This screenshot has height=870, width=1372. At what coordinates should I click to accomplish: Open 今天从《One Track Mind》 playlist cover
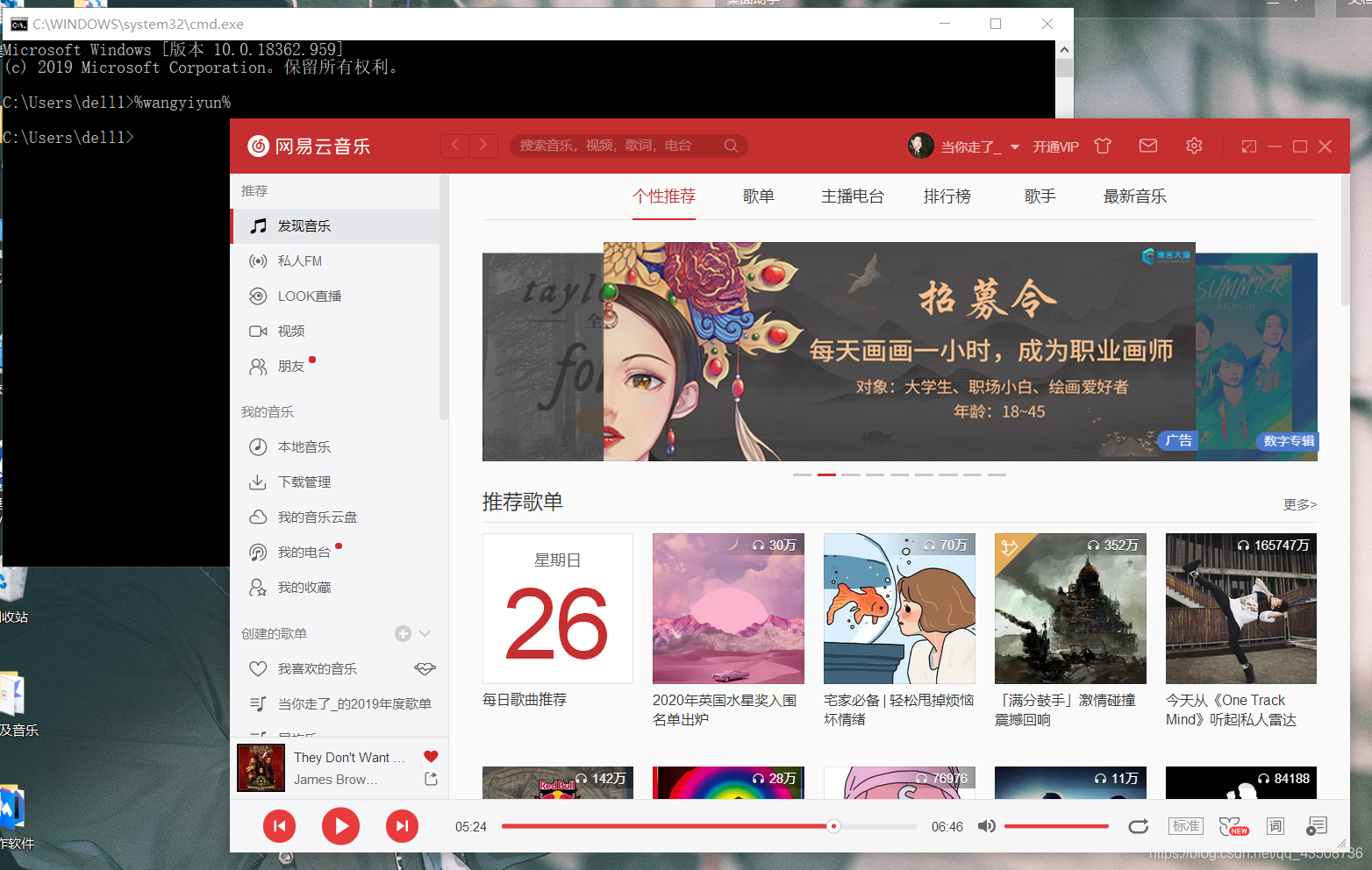coord(1241,609)
